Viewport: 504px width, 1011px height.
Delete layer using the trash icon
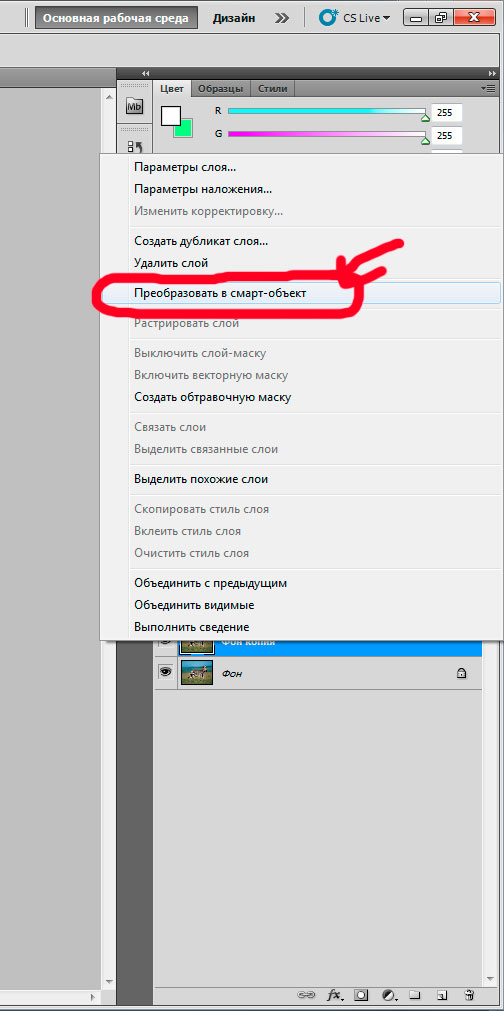(x=469, y=994)
